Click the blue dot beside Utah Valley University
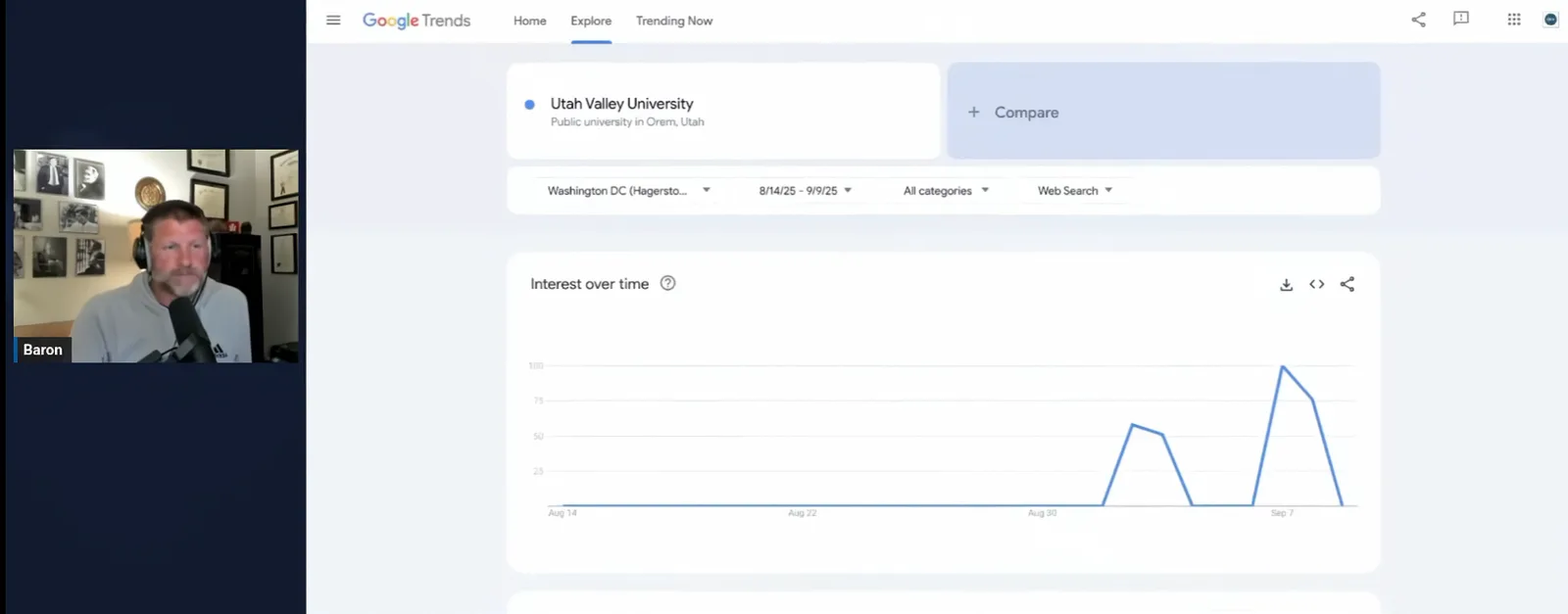1568x614 pixels. 529,104
